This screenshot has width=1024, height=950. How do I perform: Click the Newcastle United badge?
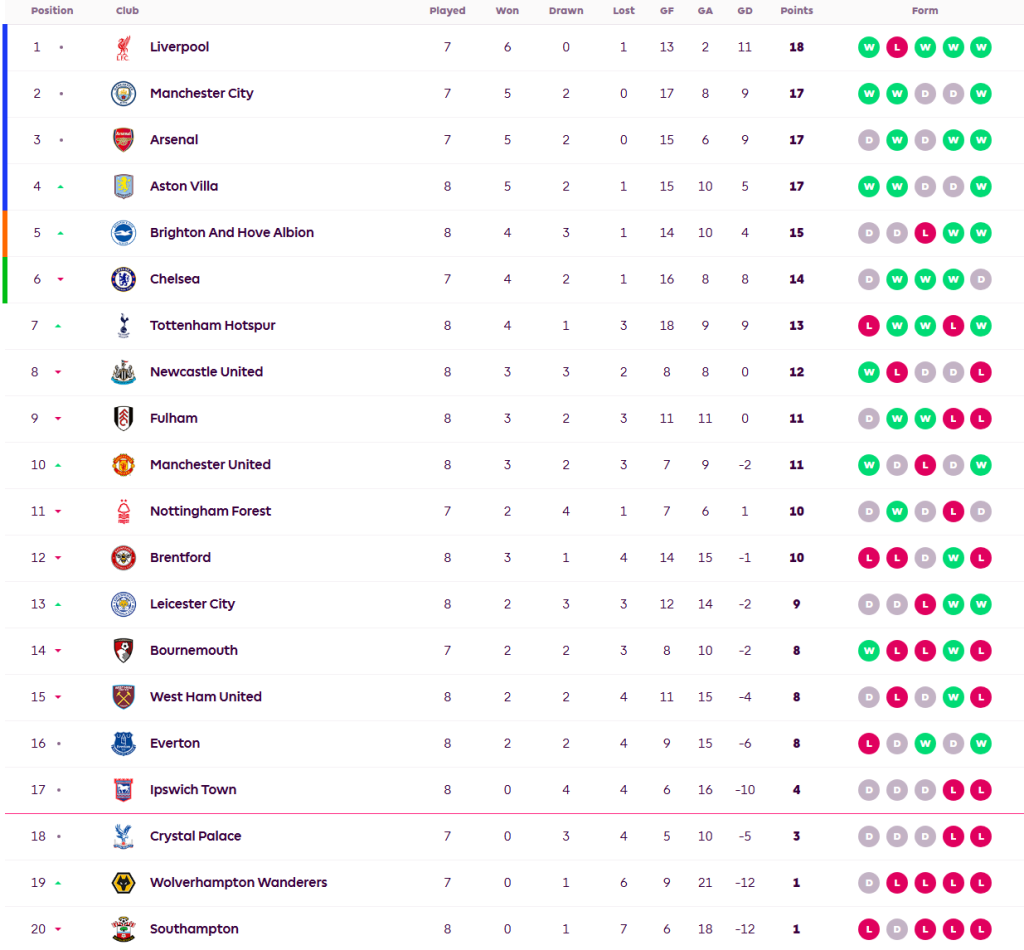tap(123, 372)
